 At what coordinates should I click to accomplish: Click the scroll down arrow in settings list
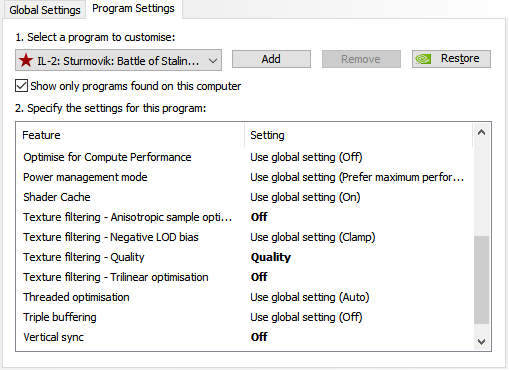(x=481, y=342)
